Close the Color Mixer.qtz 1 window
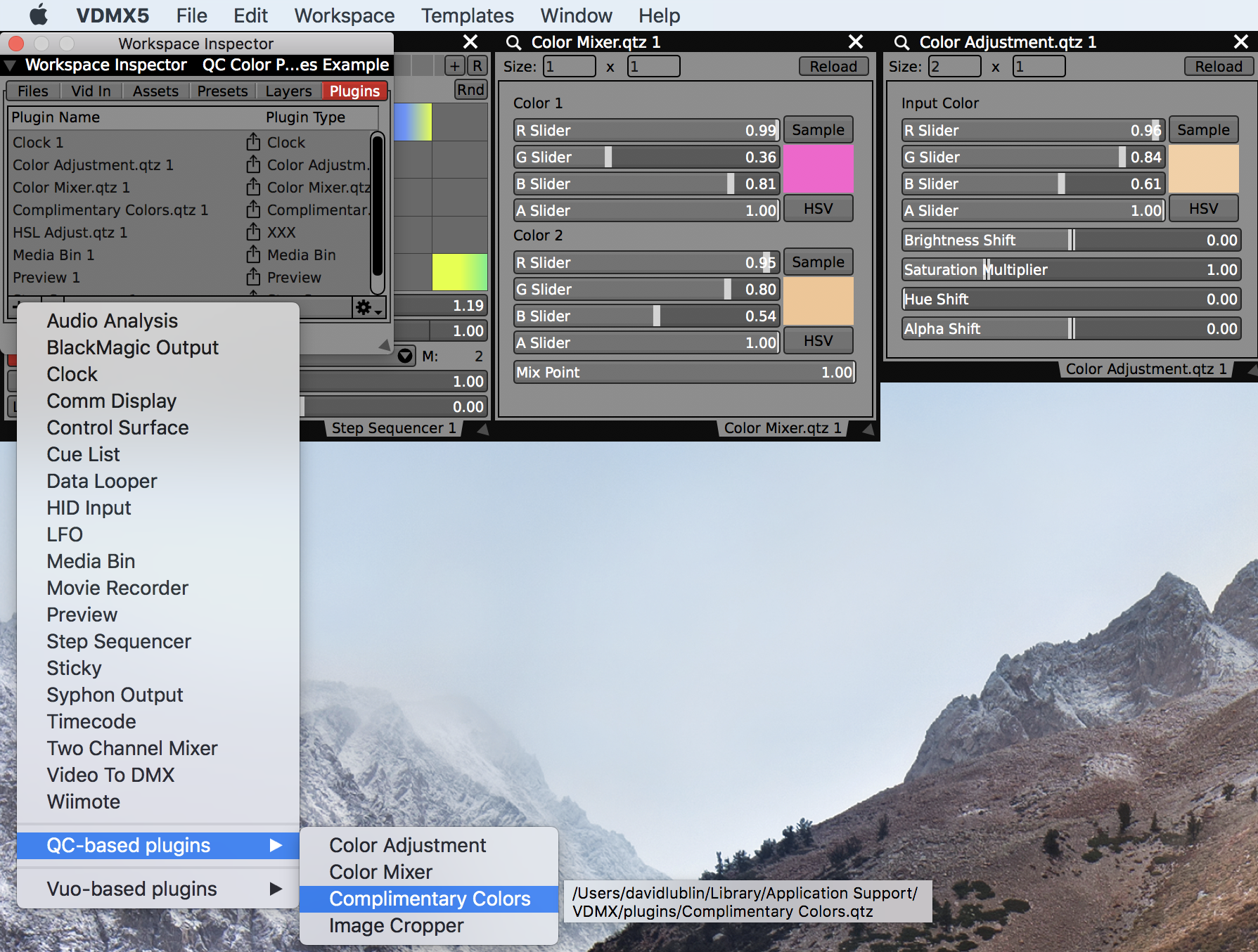The width and height of the screenshot is (1258, 952). (856, 42)
